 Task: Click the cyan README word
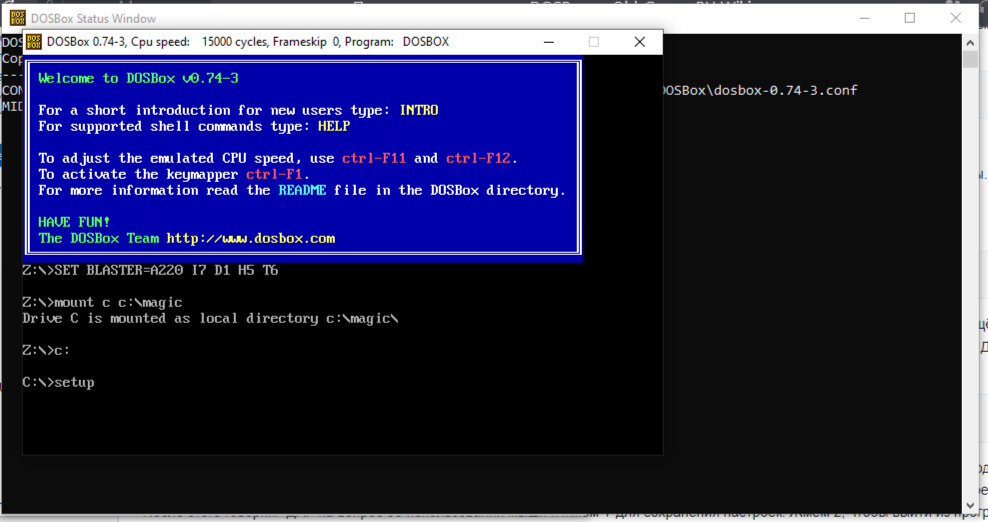(302, 190)
